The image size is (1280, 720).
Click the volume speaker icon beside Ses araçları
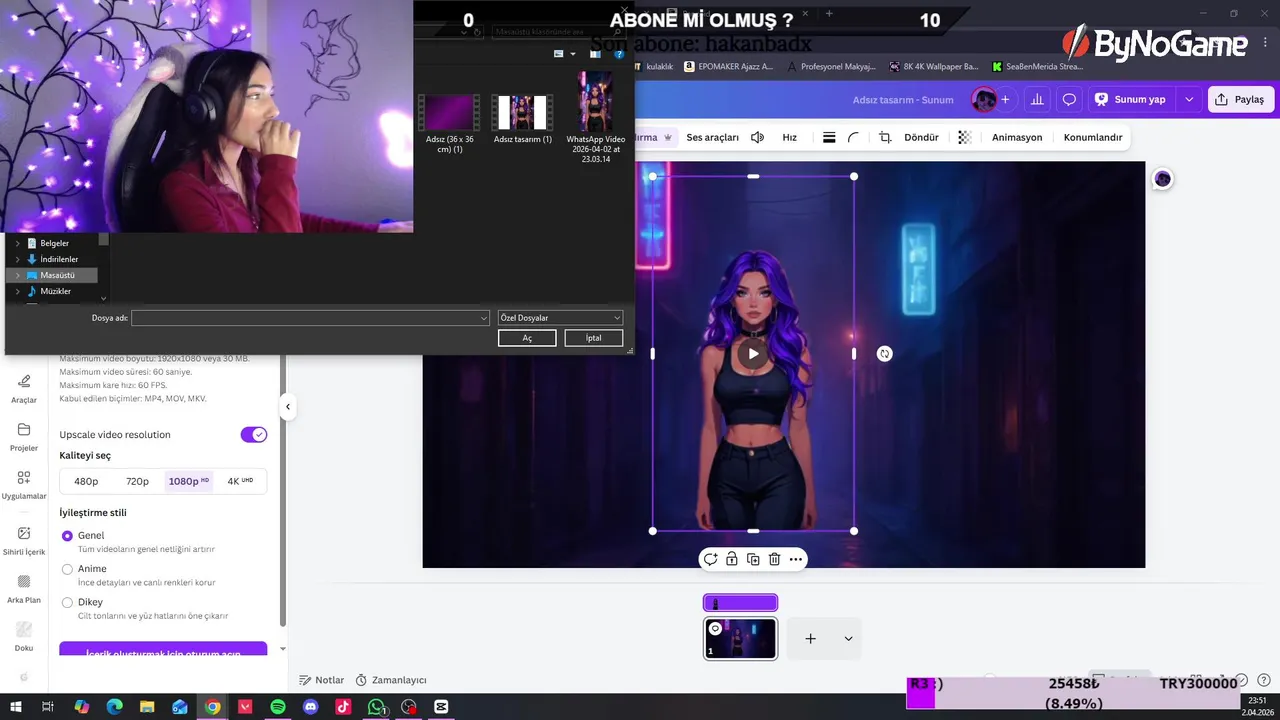(757, 137)
